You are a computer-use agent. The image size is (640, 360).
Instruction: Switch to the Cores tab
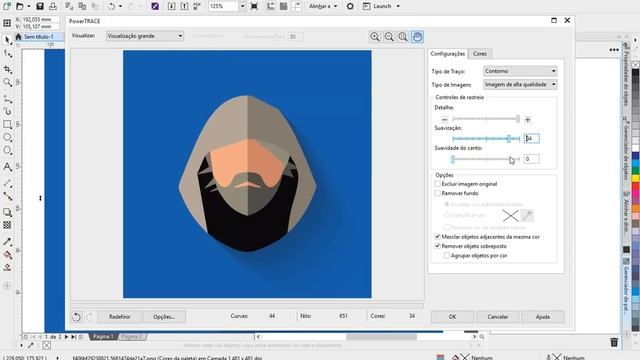(x=480, y=54)
